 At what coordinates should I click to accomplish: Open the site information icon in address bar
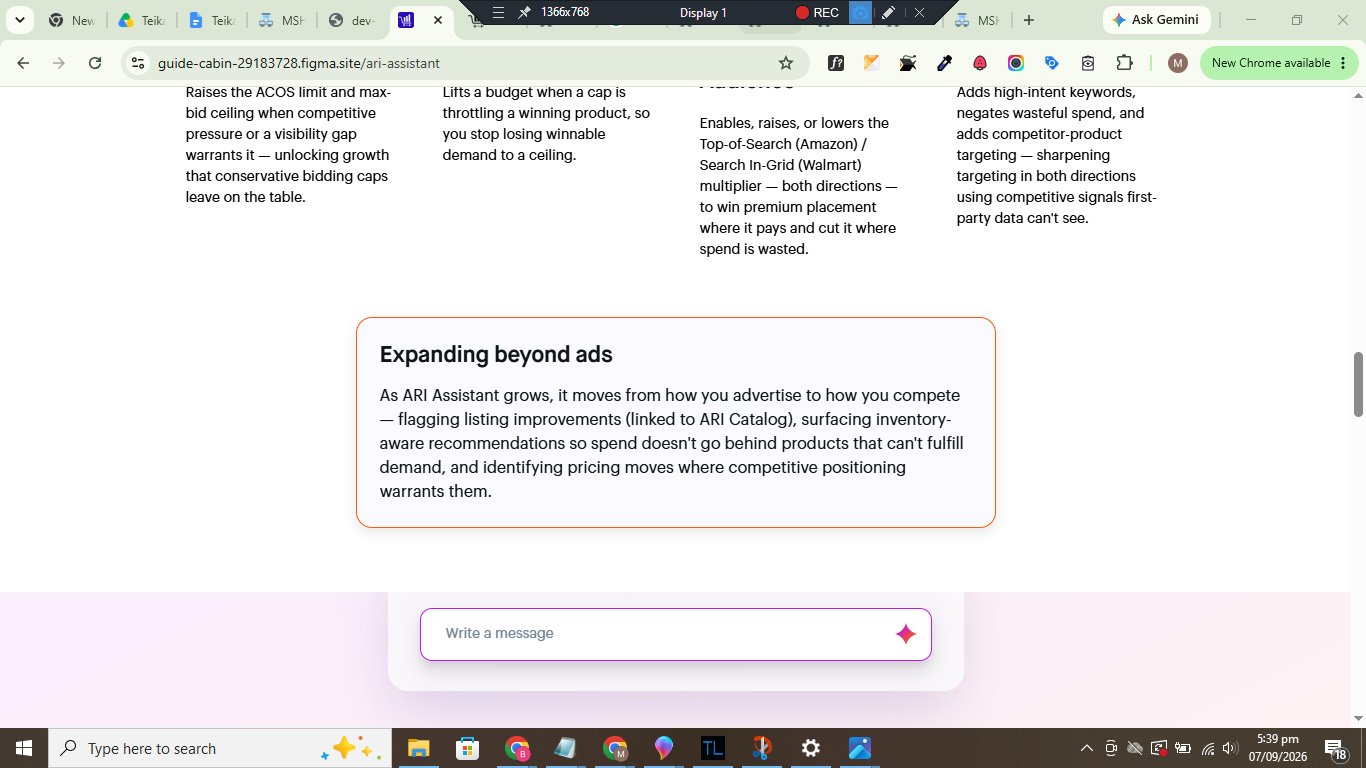pyautogui.click(x=139, y=63)
